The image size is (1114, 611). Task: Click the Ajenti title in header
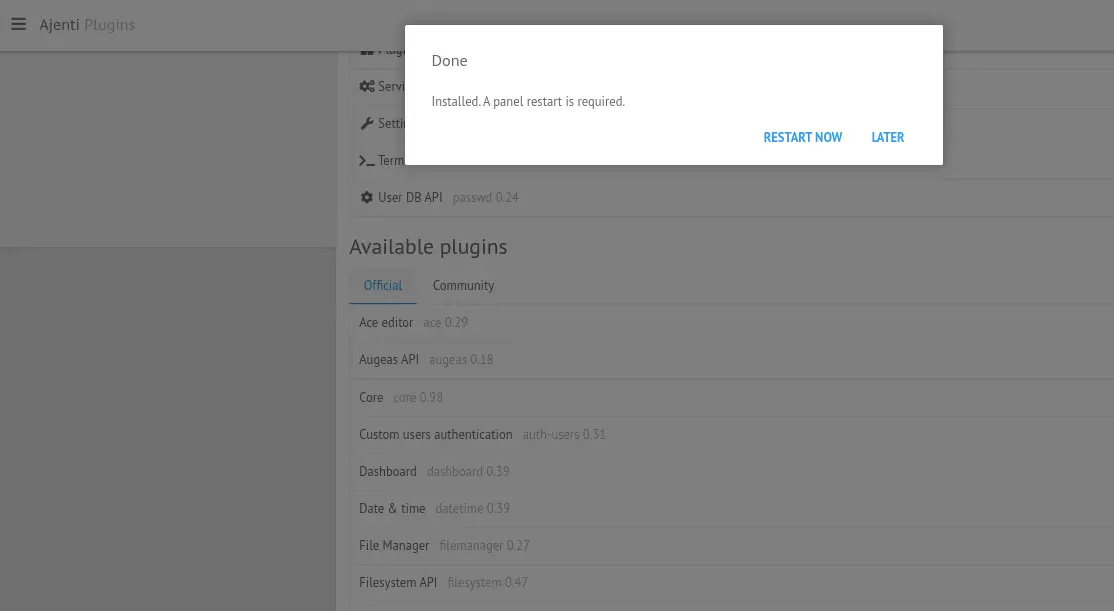(60, 25)
